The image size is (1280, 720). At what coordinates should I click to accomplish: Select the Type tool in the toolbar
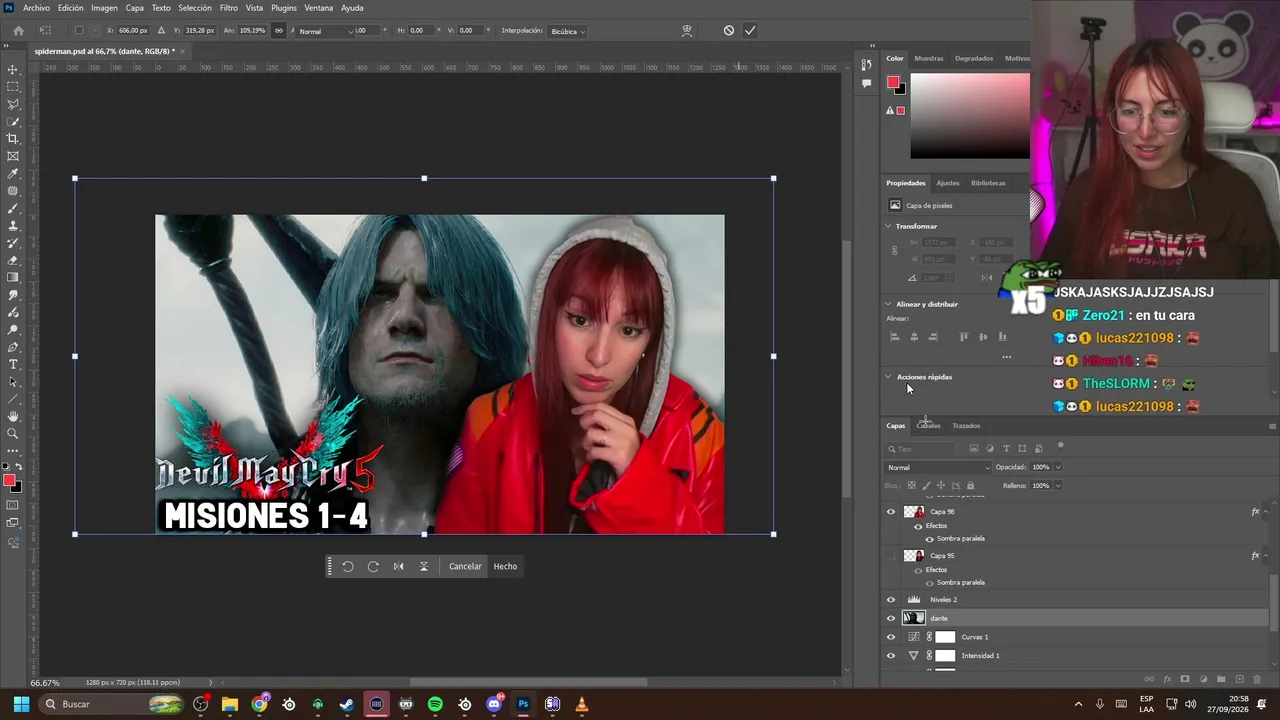click(13, 365)
